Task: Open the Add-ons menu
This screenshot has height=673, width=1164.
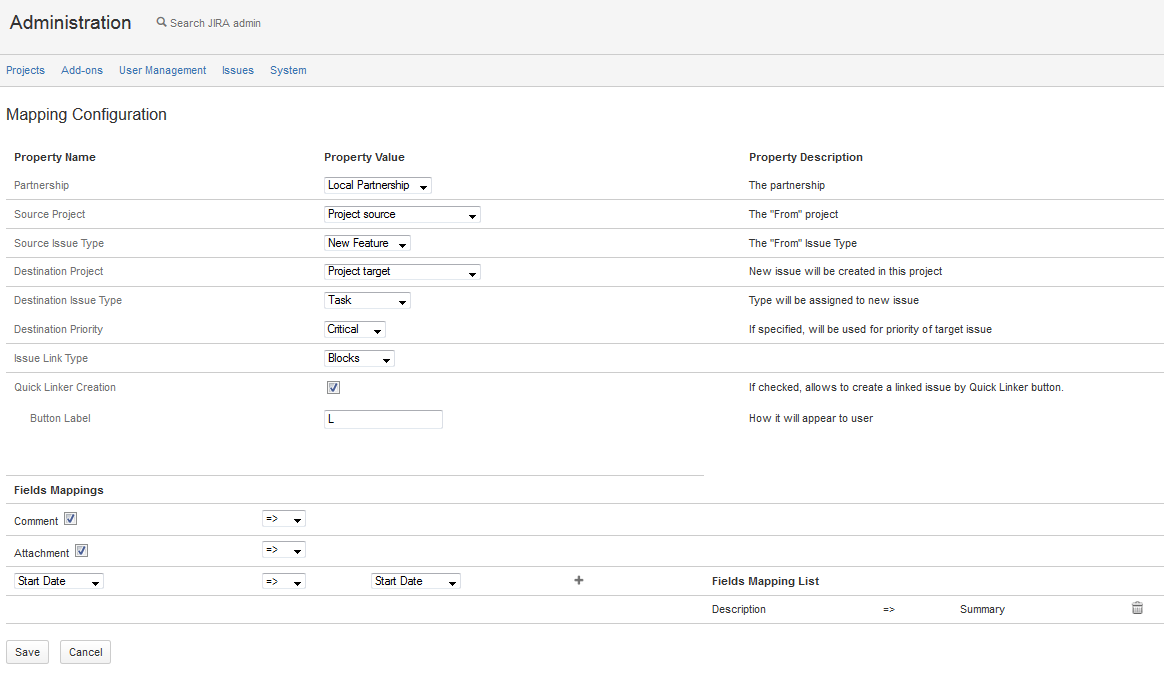Action: (x=82, y=70)
